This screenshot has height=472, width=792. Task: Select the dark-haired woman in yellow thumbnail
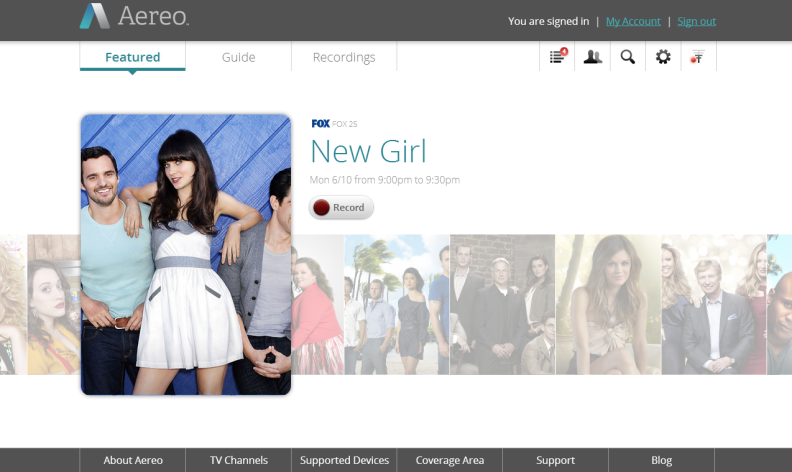(54, 304)
